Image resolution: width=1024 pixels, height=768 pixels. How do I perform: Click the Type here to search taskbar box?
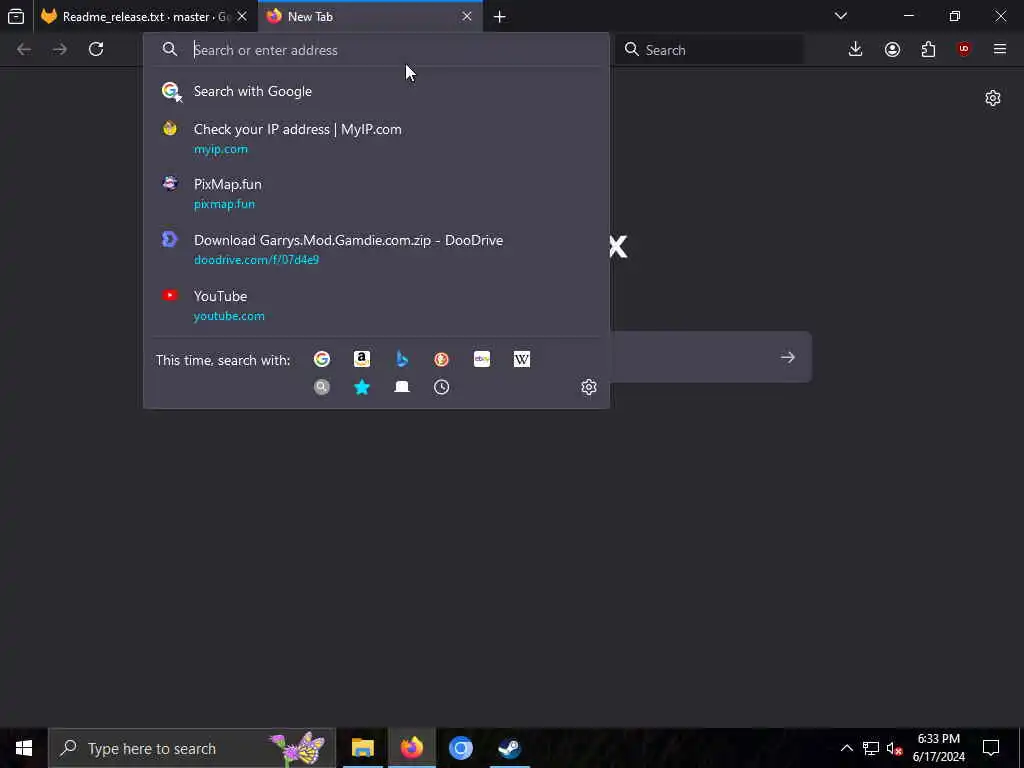(192, 748)
